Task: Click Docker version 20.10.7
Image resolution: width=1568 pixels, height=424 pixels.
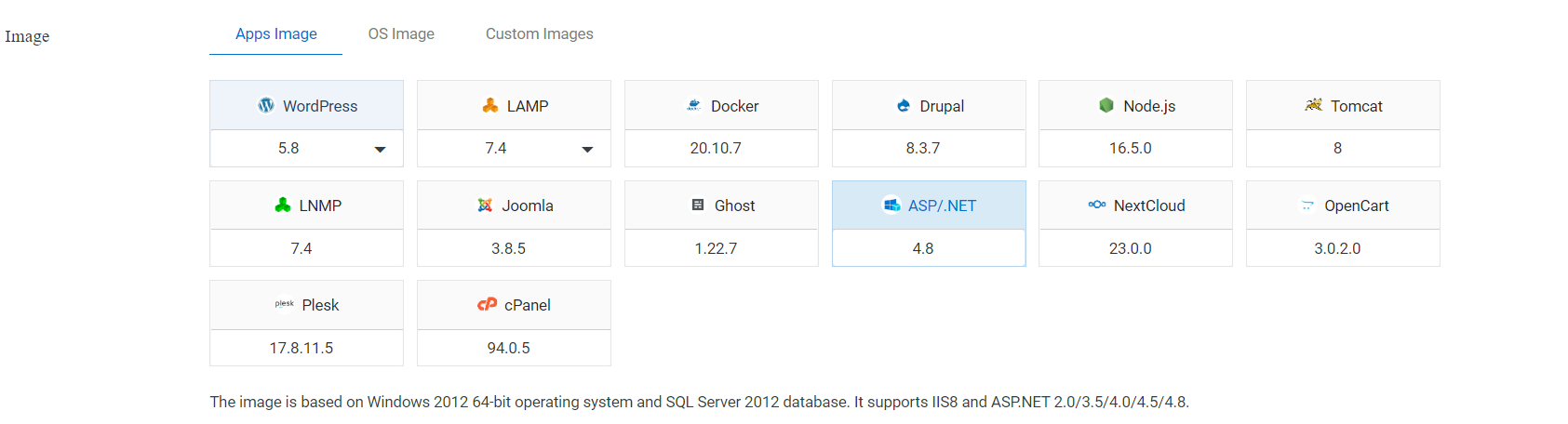Action: tap(716, 148)
